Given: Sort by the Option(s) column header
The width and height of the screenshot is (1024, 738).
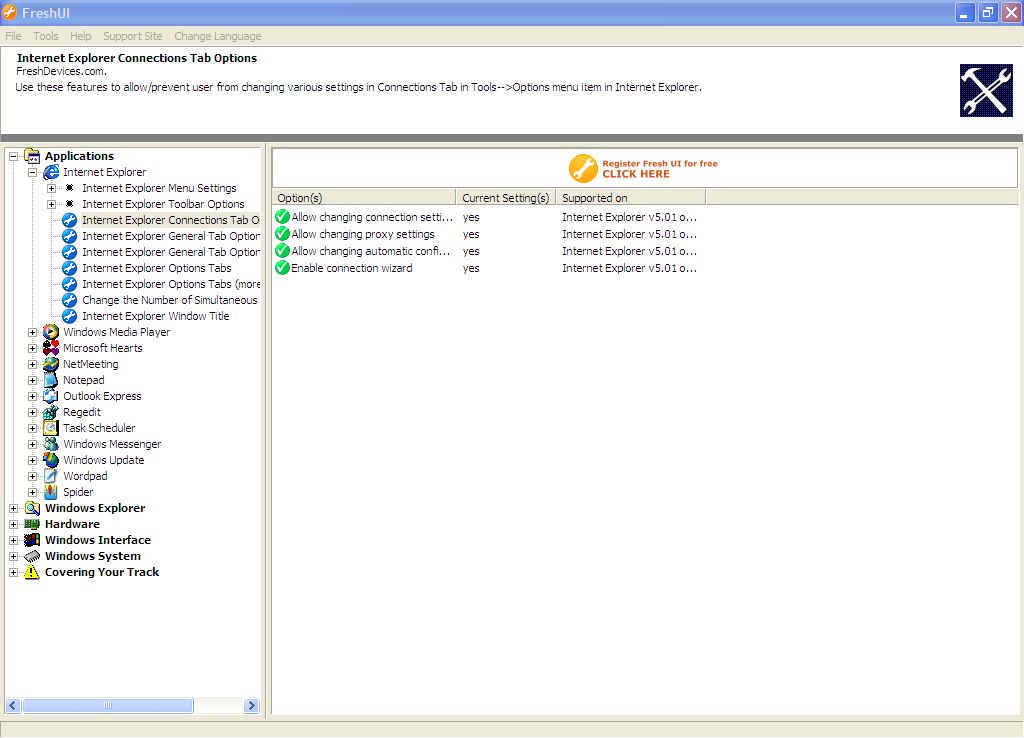Looking at the screenshot, I should coord(364,198).
